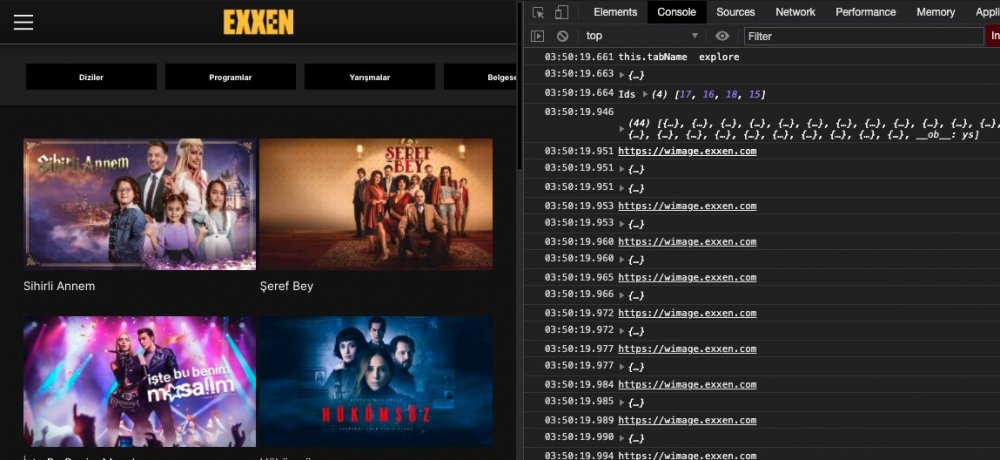Open the Şeref Bey poster thumbnail
The image size is (1000, 460).
click(x=376, y=204)
